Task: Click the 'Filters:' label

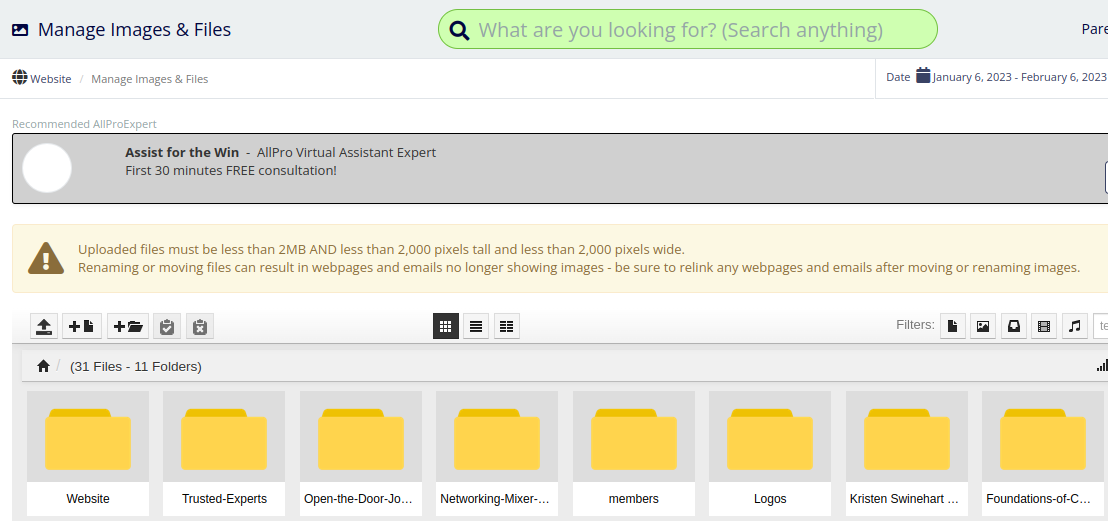Action: [x=915, y=324]
